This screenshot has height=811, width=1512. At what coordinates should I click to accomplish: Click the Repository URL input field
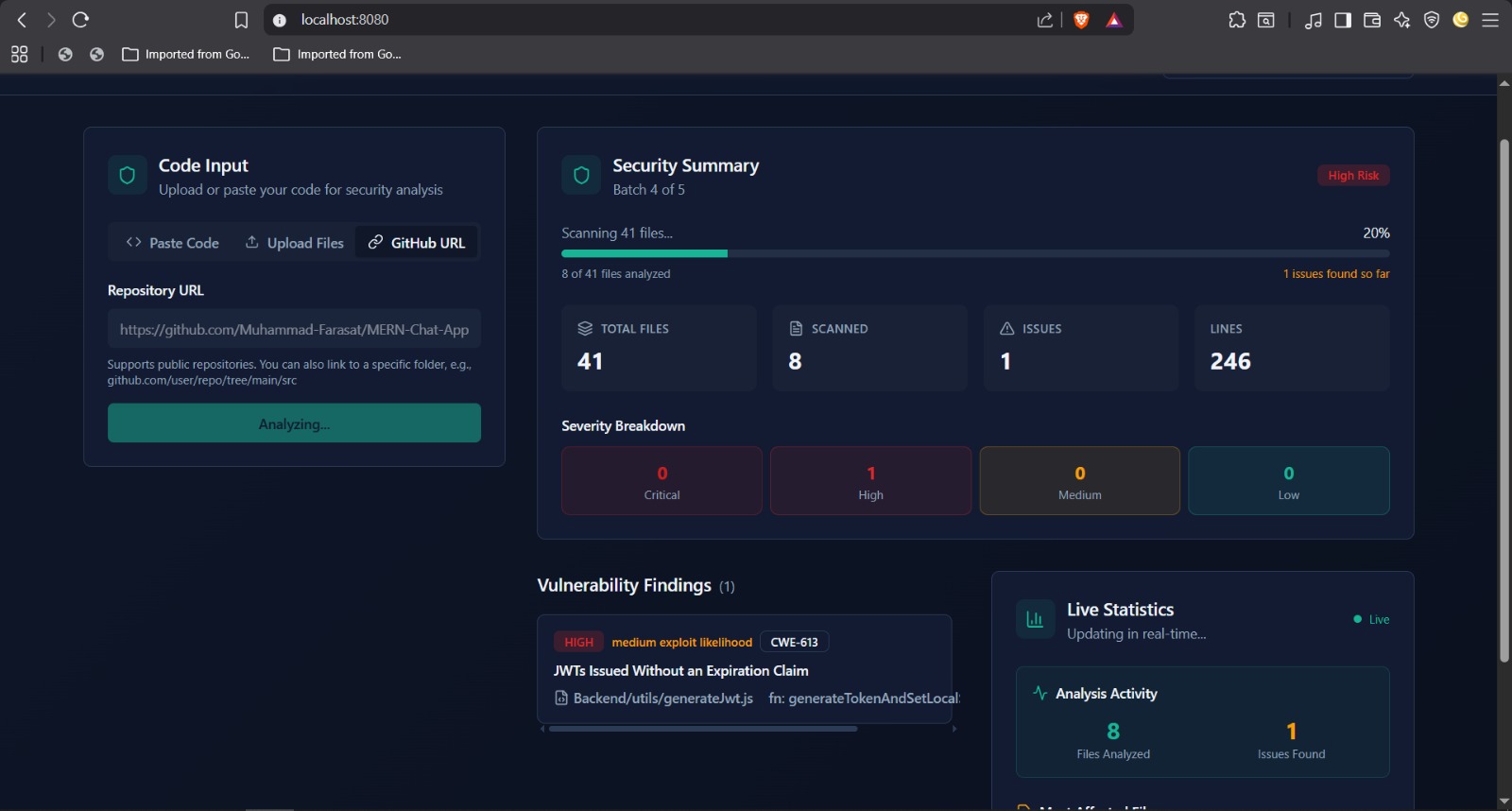click(294, 329)
